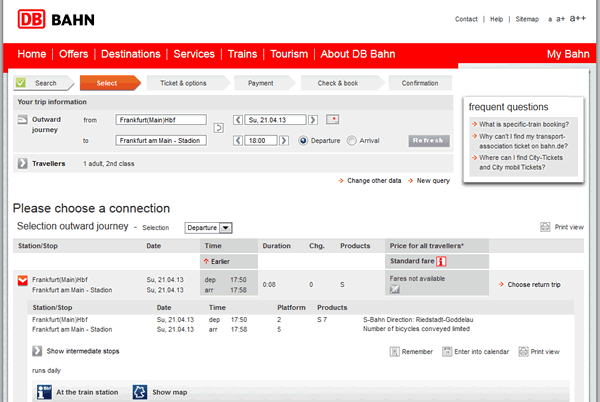Click the Standard fare info icon
Image resolution: width=600 pixels, height=402 pixels.
click(439, 262)
